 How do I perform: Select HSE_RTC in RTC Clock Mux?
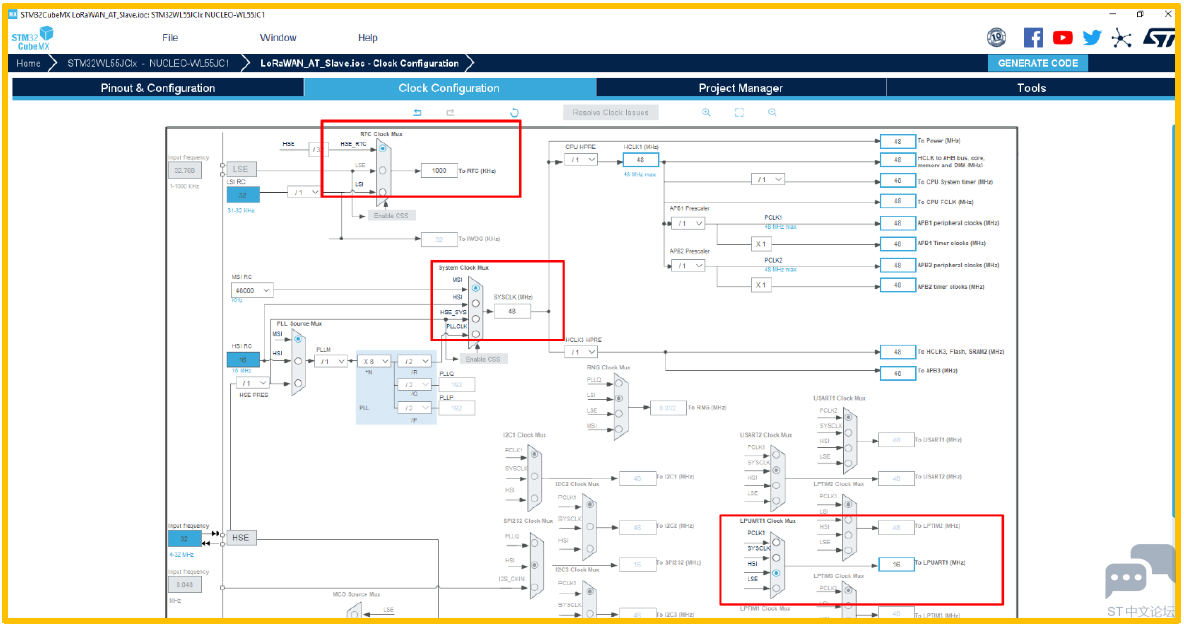383,149
